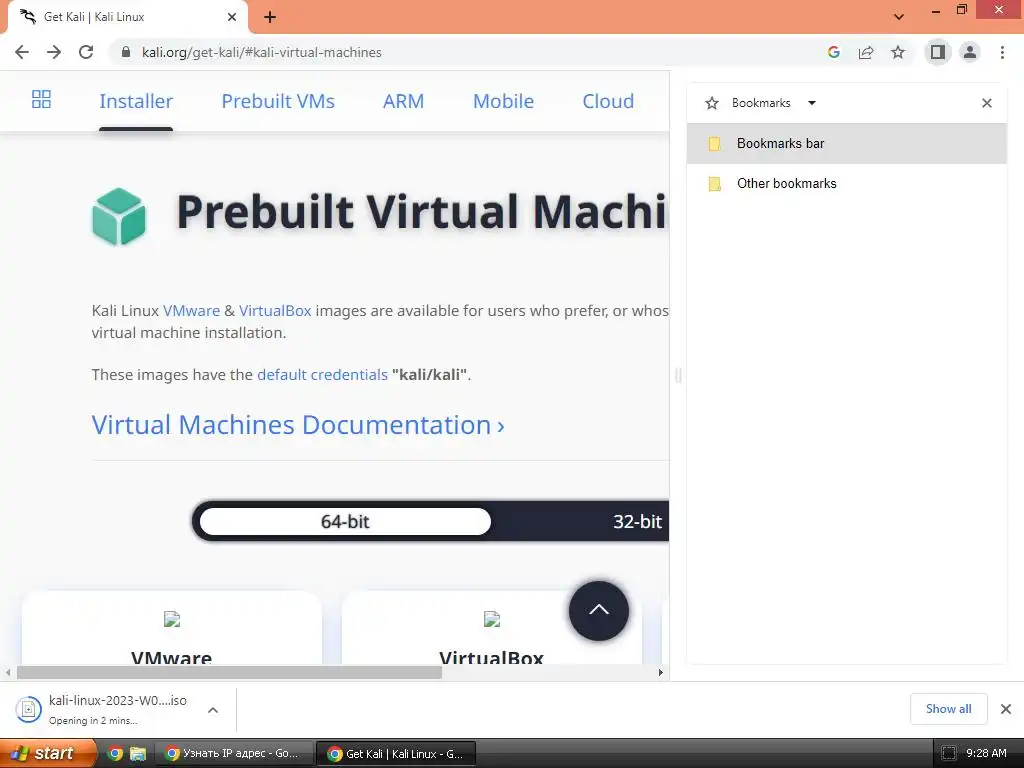
Task: Click the address bar URL field
Action: pyautogui.click(x=468, y=52)
